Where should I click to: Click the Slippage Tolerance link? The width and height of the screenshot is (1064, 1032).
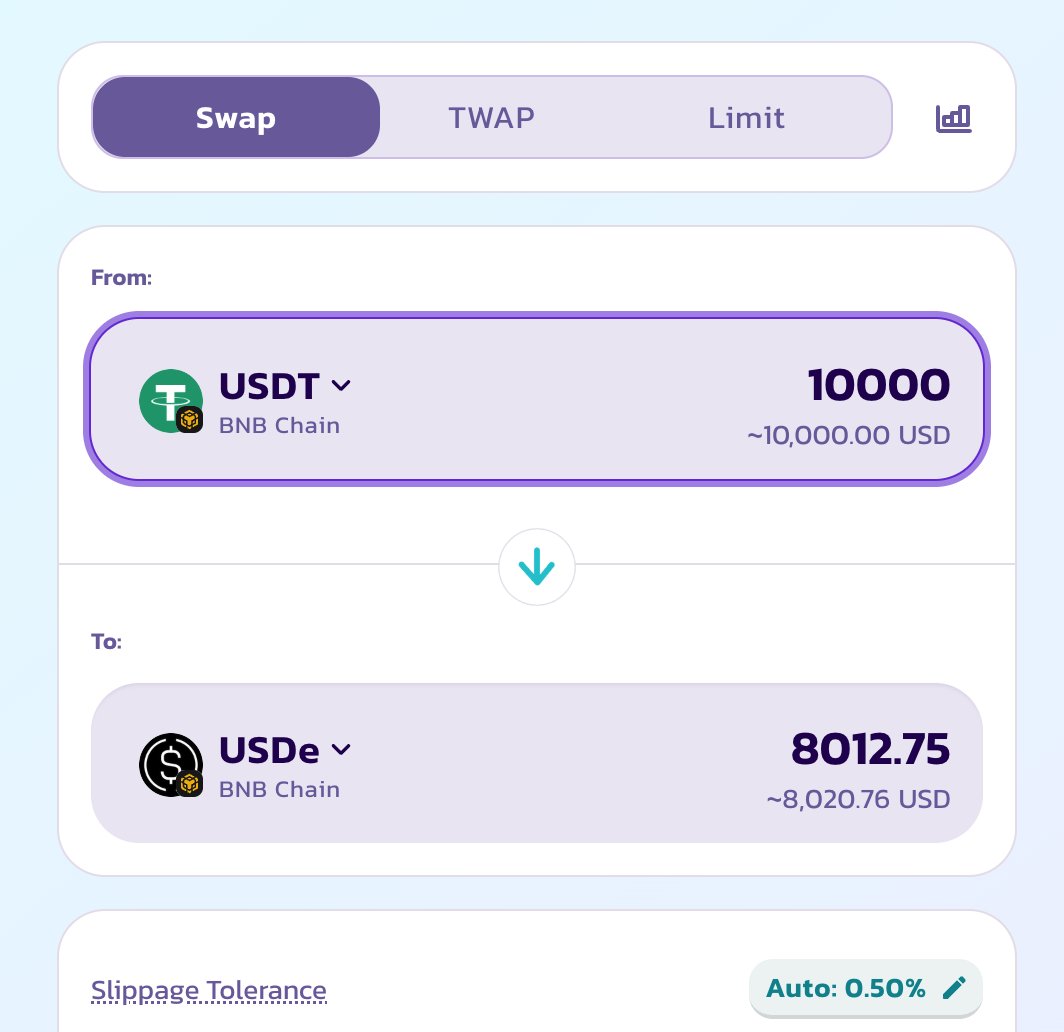click(x=209, y=991)
